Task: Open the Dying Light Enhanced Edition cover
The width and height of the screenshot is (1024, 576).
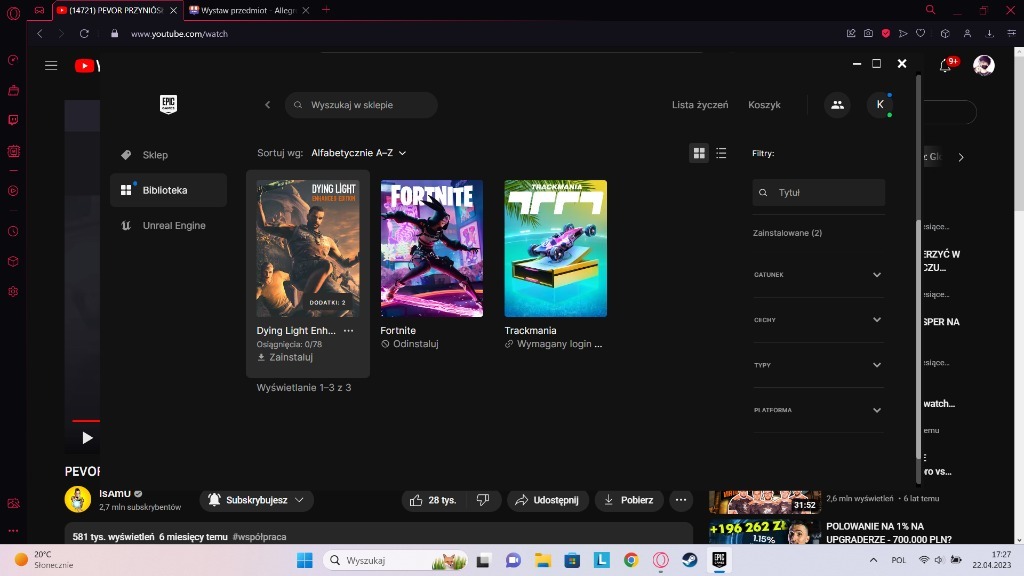Action: point(308,248)
